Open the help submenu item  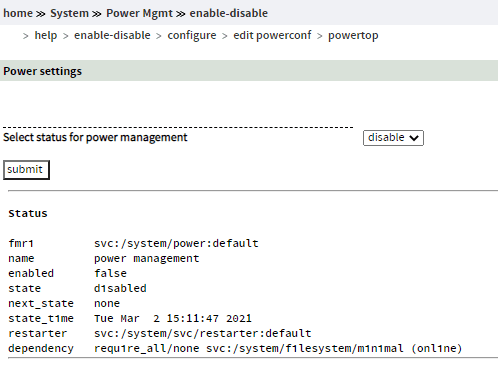click(x=46, y=35)
